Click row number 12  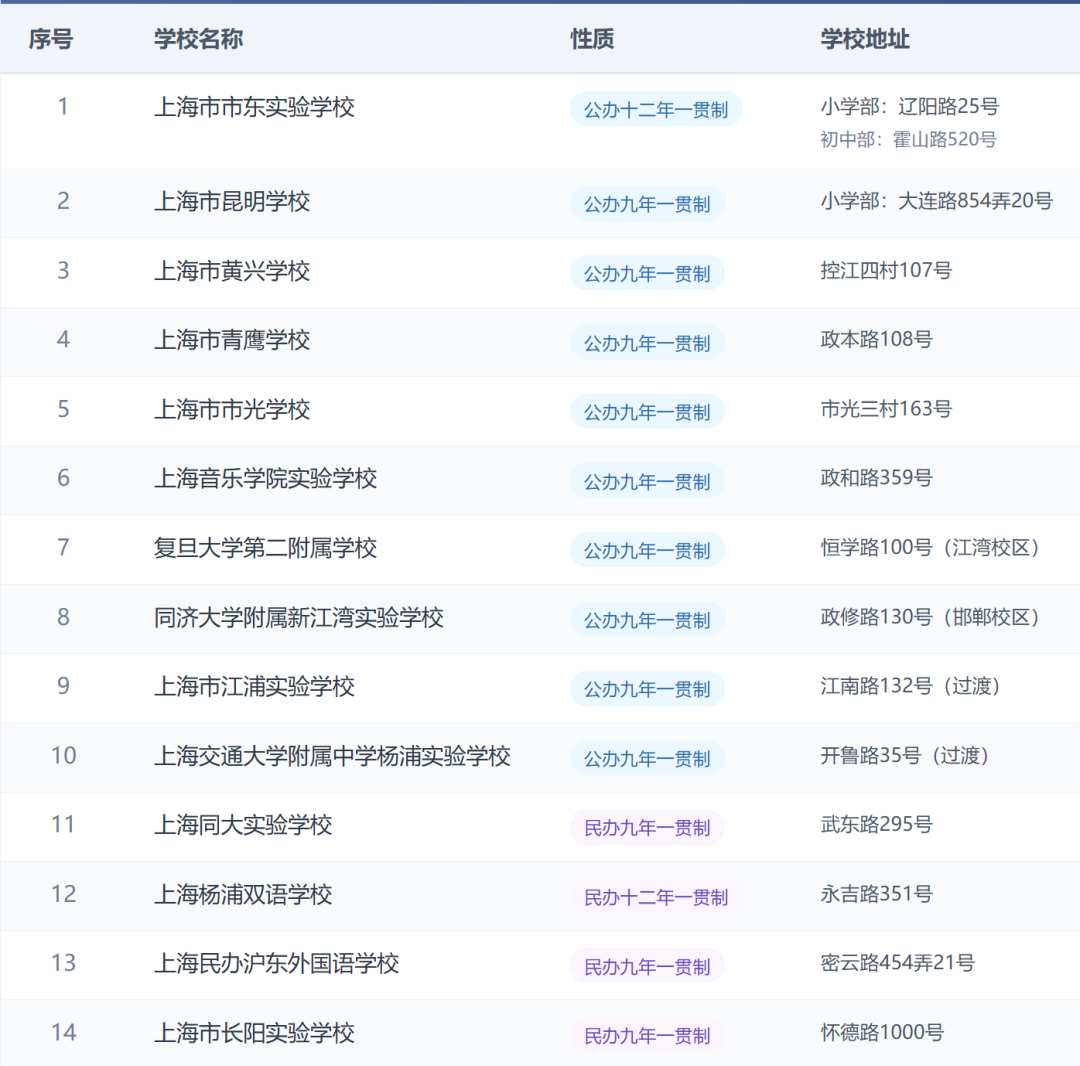click(63, 893)
